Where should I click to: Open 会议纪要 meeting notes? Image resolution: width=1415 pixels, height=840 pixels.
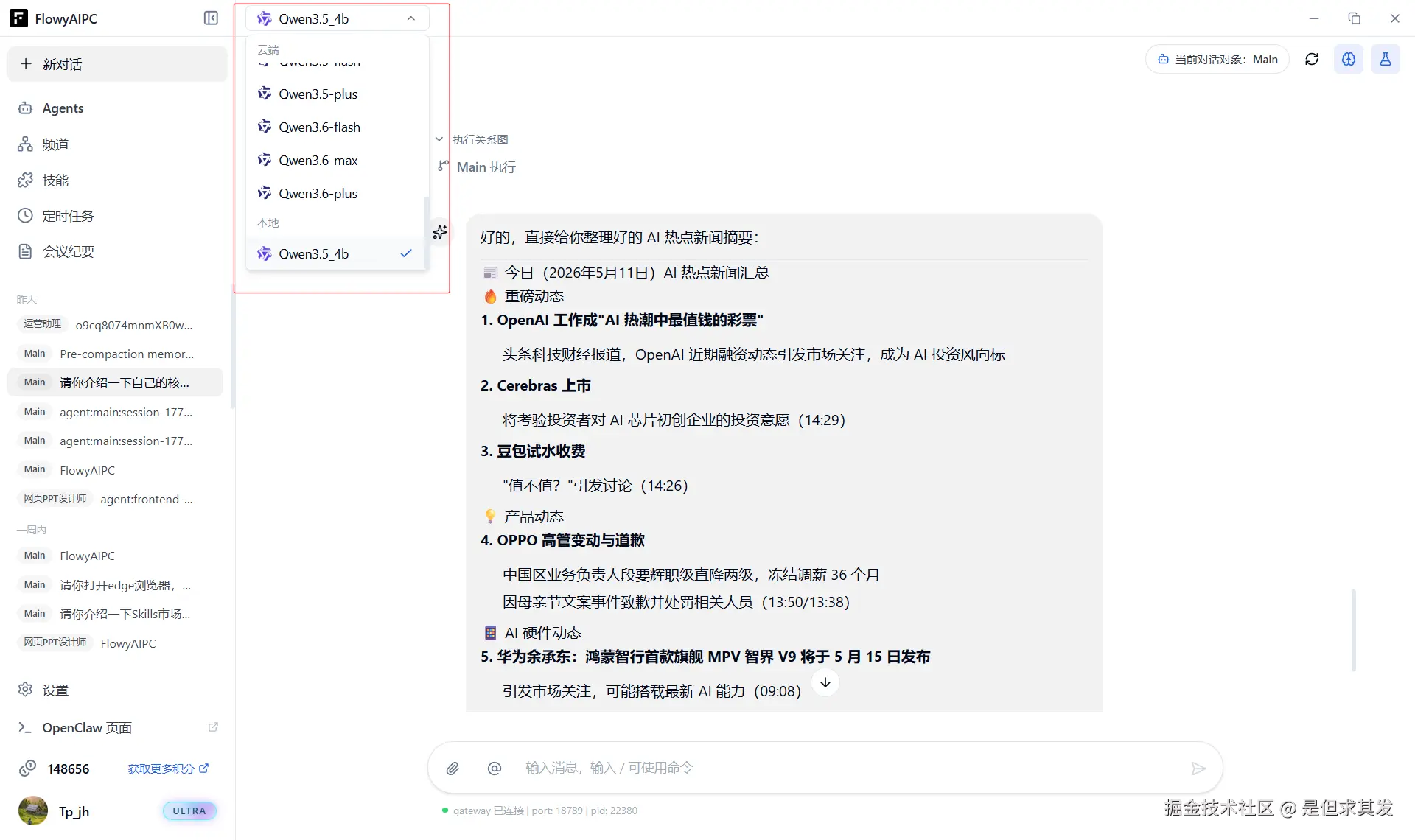[117, 252]
